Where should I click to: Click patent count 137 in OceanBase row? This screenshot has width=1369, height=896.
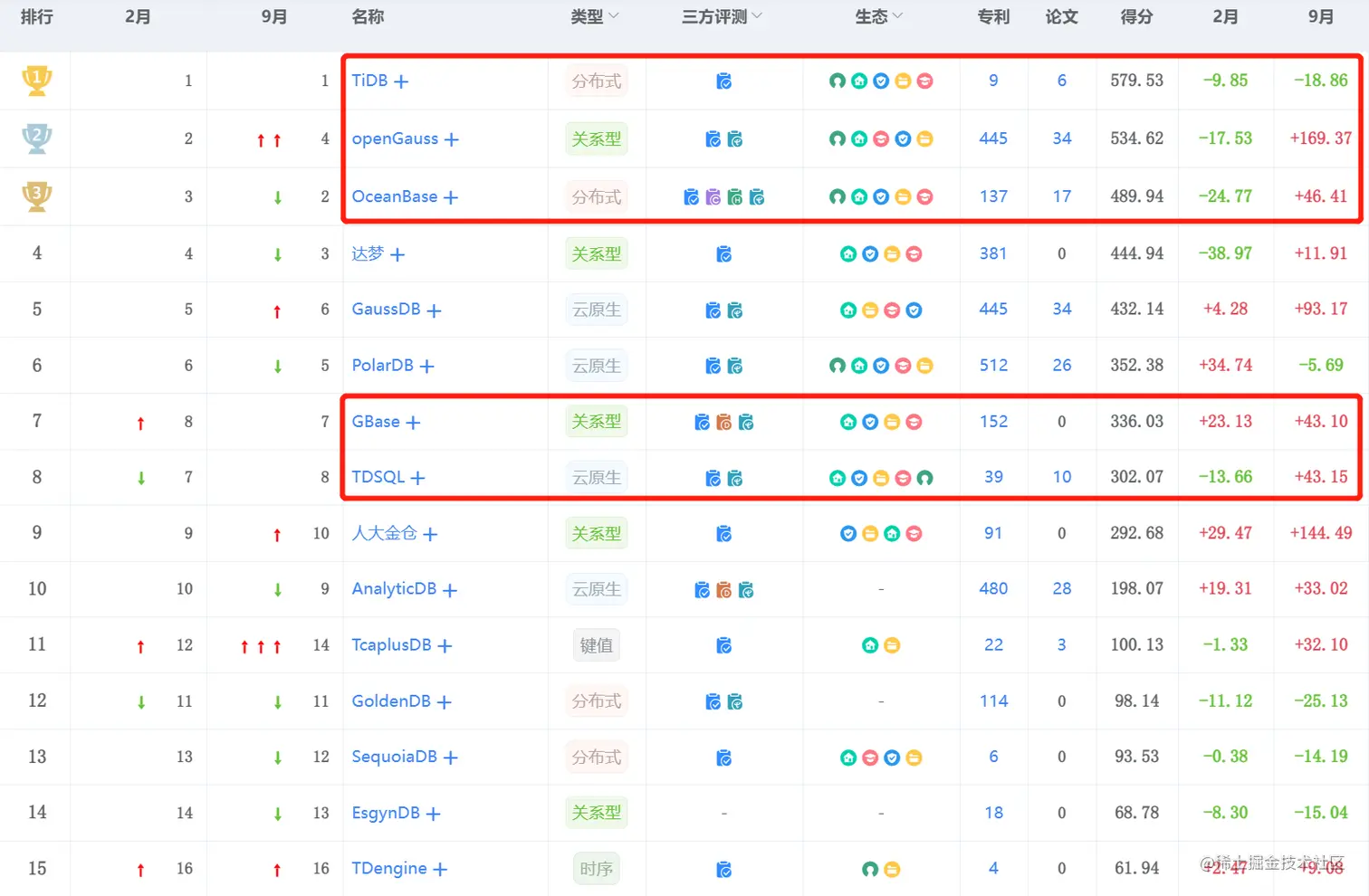[x=993, y=196]
